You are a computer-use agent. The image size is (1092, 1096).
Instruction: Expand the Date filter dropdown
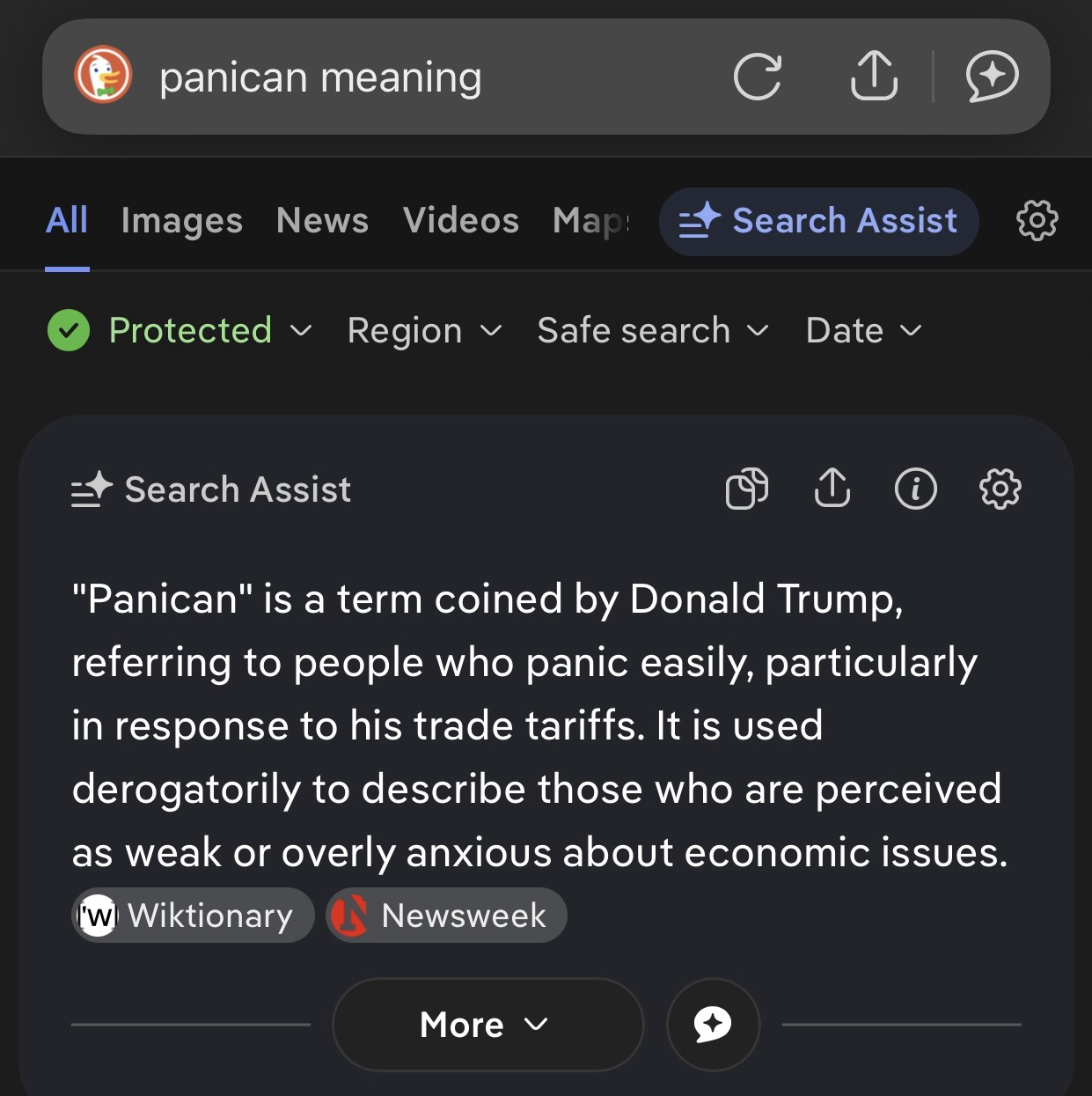tap(863, 331)
